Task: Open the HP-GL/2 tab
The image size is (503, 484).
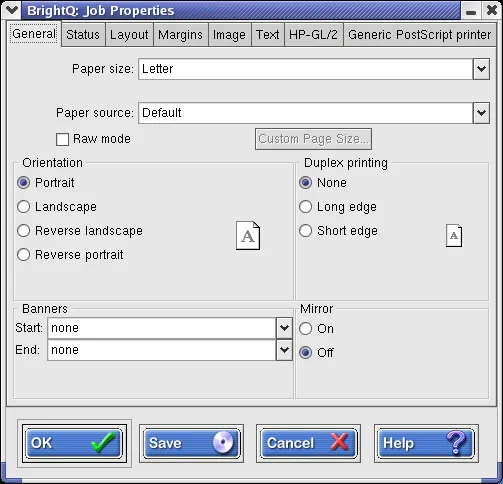Action: pos(313,35)
